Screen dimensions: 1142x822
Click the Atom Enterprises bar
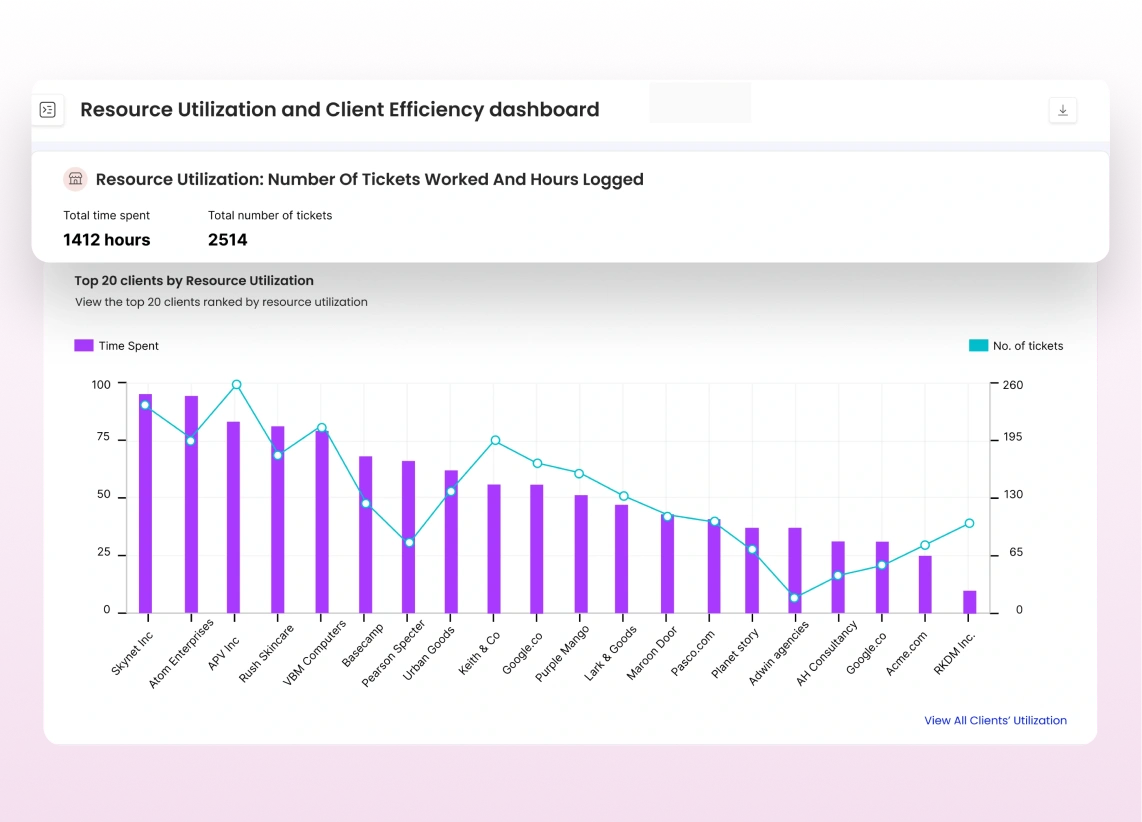point(191,505)
